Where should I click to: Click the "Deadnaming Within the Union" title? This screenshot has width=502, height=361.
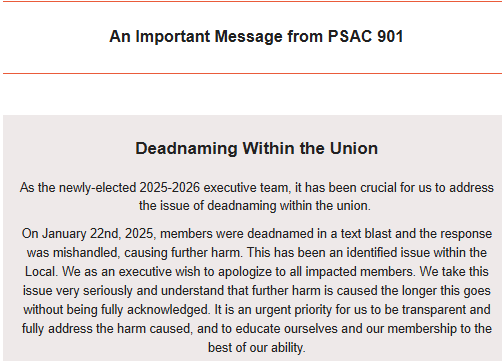click(x=256, y=148)
